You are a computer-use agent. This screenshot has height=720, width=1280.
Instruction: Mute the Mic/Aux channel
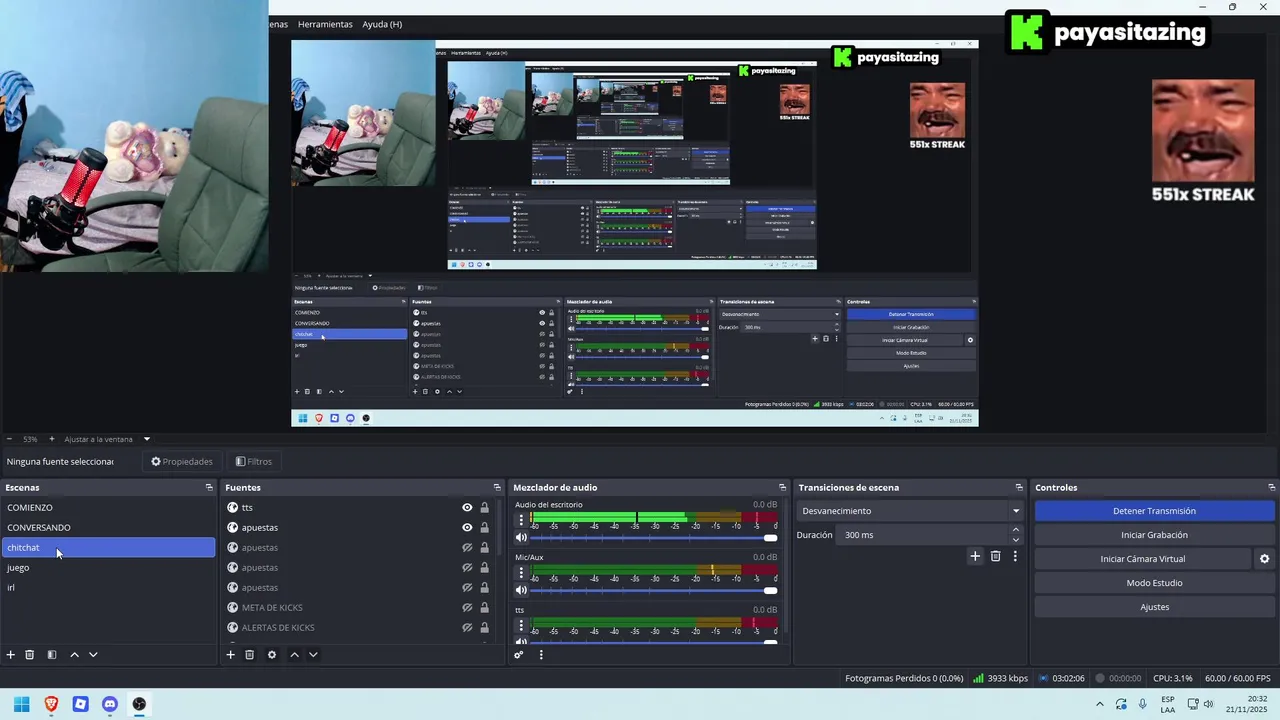click(x=521, y=590)
